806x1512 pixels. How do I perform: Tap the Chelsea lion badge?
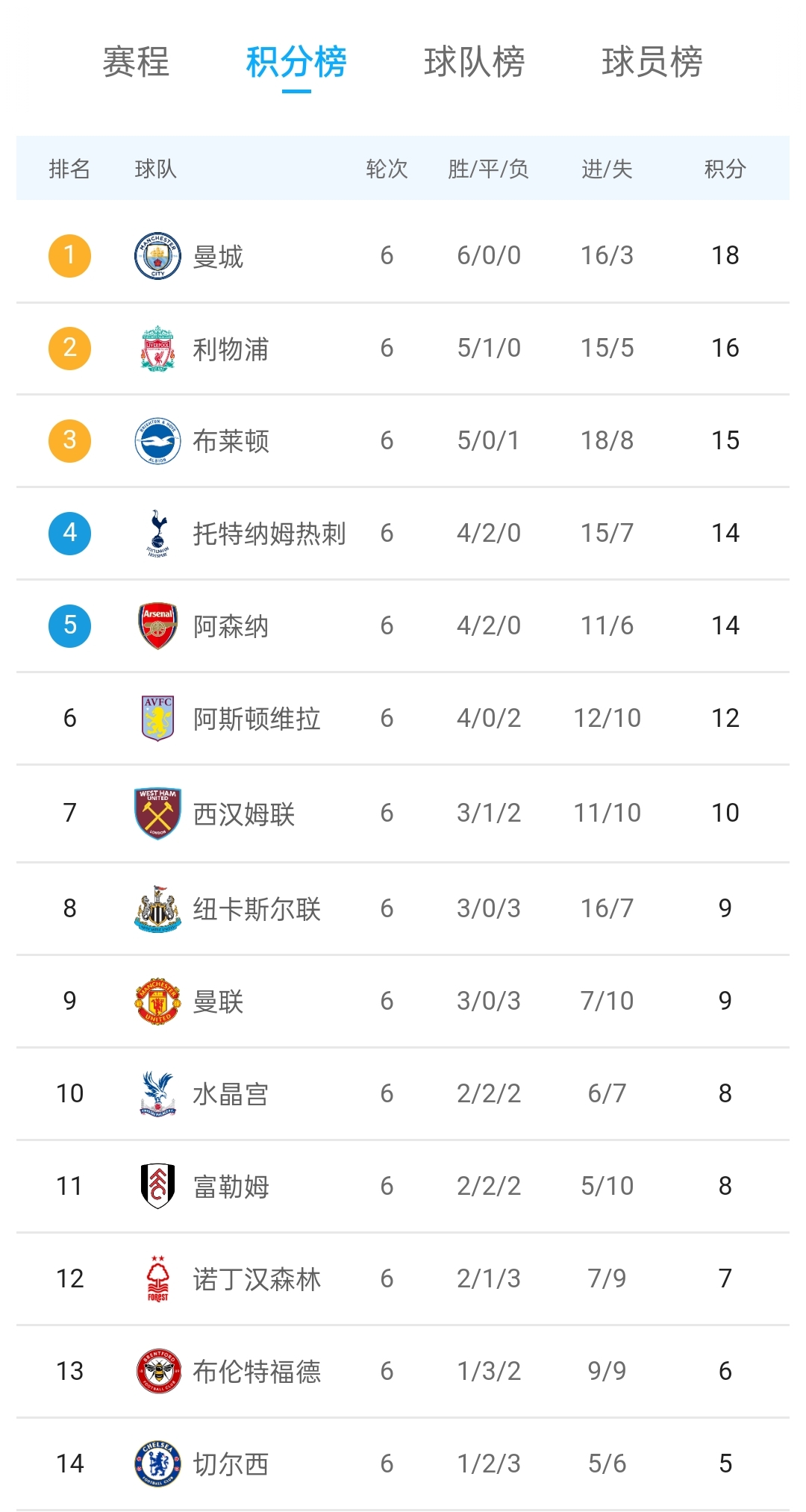point(157,1464)
